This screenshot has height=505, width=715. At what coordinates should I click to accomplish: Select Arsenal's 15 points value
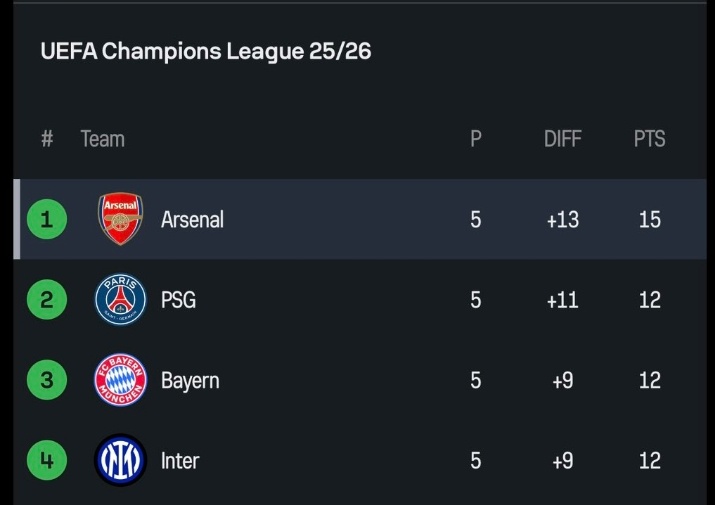(649, 219)
